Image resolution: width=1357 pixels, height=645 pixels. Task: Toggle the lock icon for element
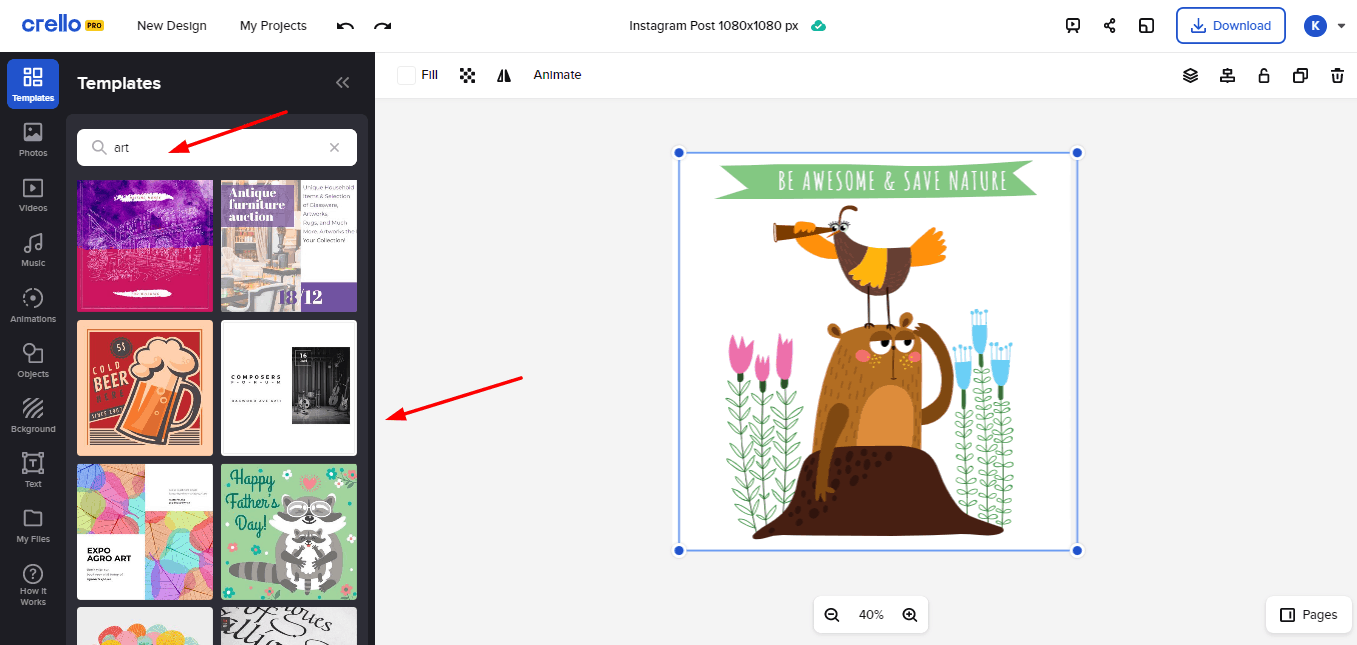(1264, 75)
